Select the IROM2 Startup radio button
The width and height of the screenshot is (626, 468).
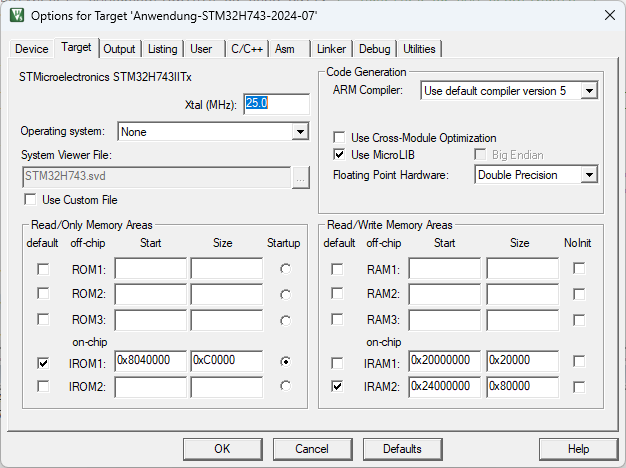click(x=285, y=386)
